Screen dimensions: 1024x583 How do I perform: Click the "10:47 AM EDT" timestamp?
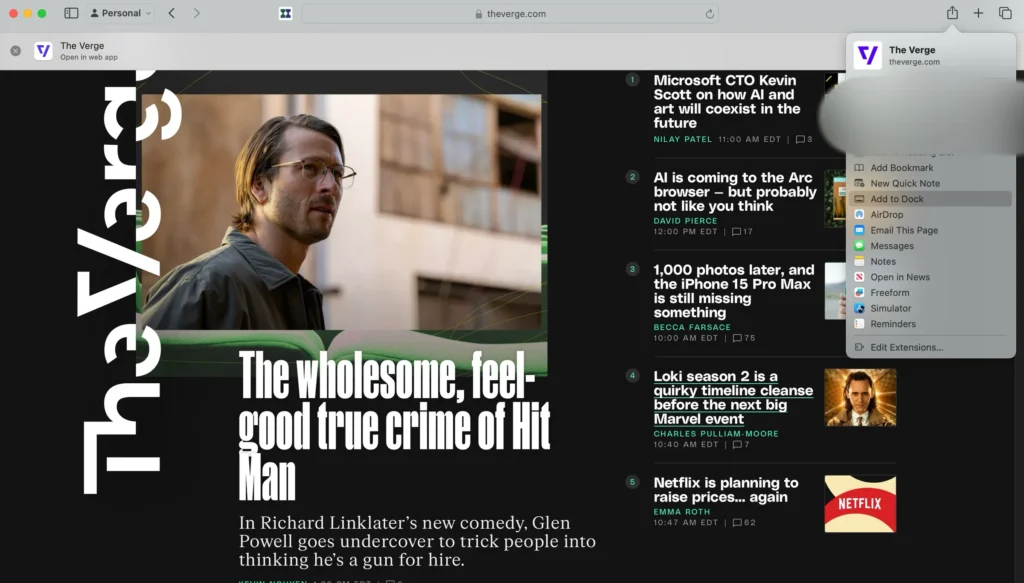(686, 522)
